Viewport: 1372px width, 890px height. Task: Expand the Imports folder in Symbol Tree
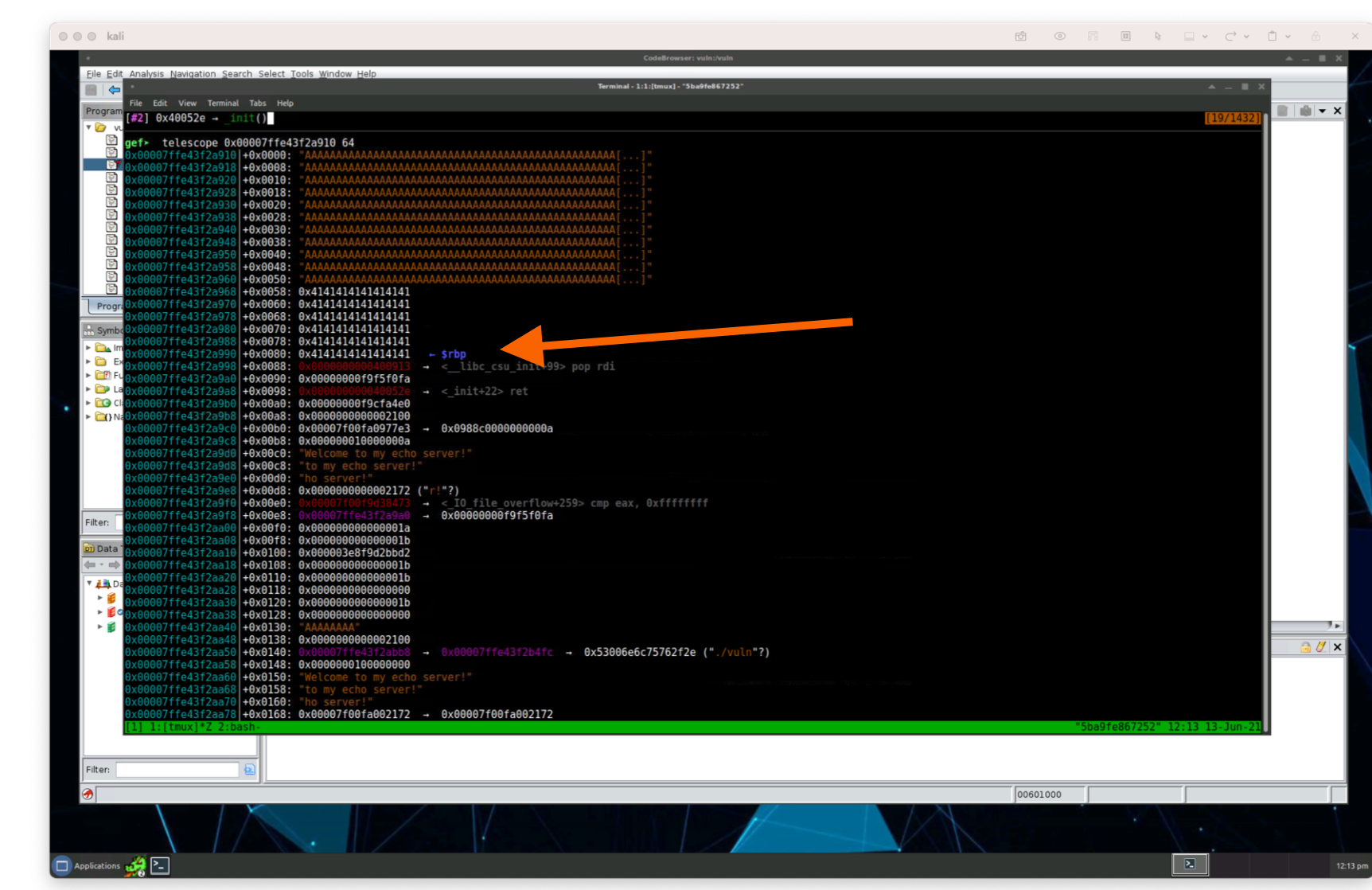tap(88, 348)
